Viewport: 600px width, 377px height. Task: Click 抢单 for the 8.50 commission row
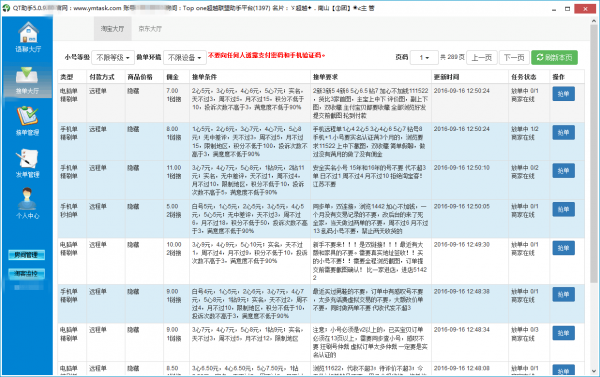pyautogui.click(x=563, y=370)
